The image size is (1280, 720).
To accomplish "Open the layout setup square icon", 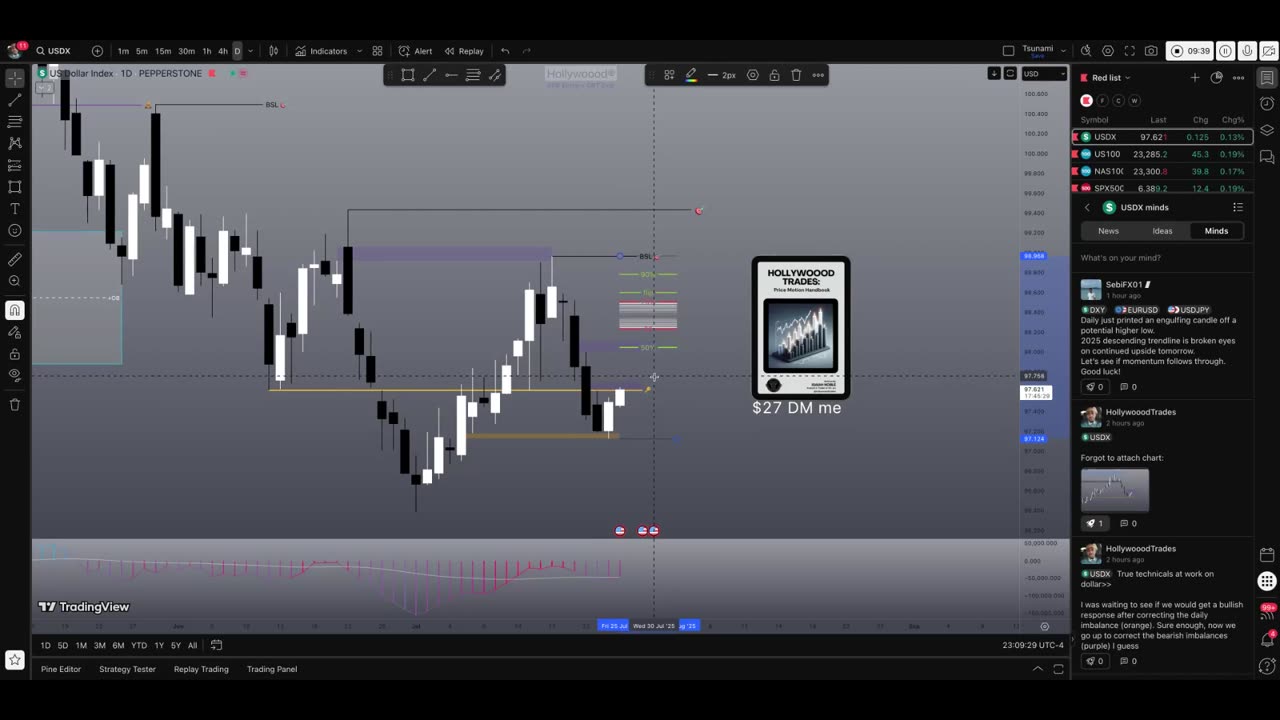I will pyautogui.click(x=1008, y=51).
